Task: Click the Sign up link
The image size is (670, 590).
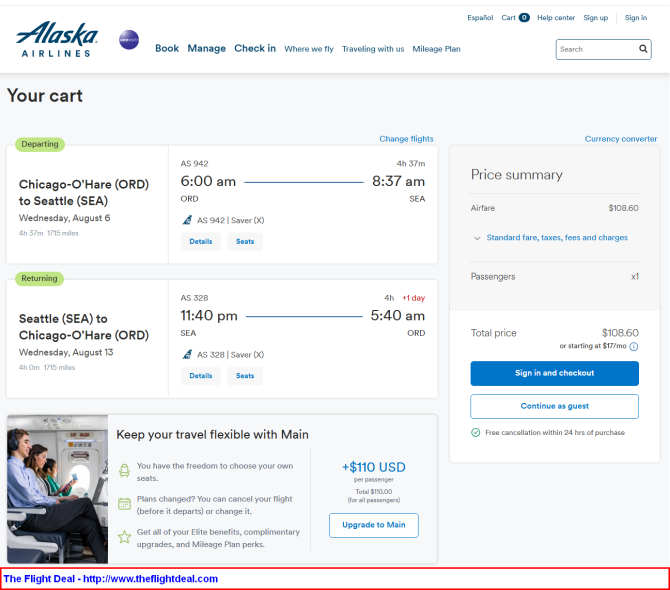Action: pos(595,18)
